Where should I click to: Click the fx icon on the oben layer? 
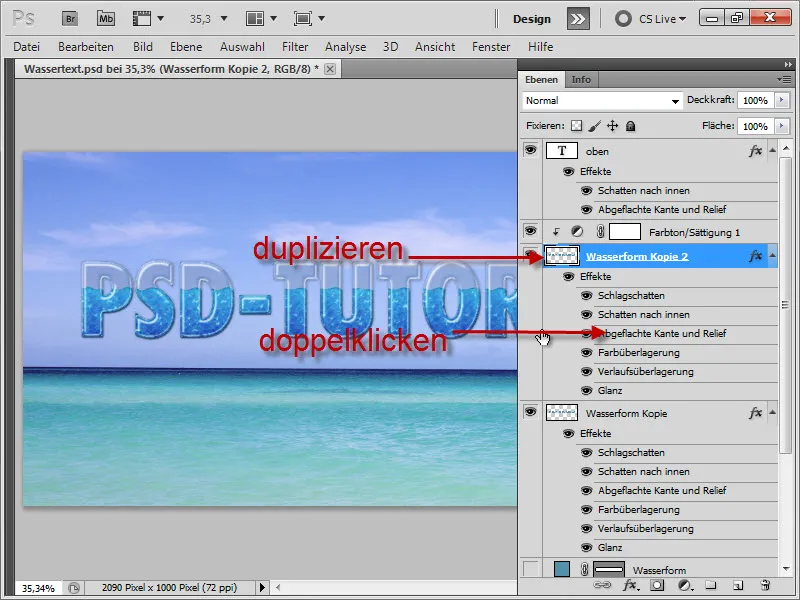click(756, 151)
